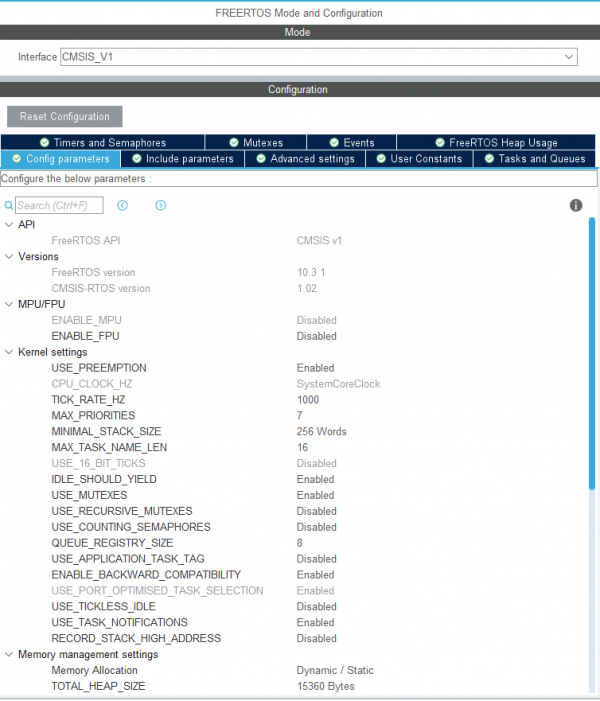Click the QUEUE_REGISTRY_SIZE parameter name

[112, 543]
